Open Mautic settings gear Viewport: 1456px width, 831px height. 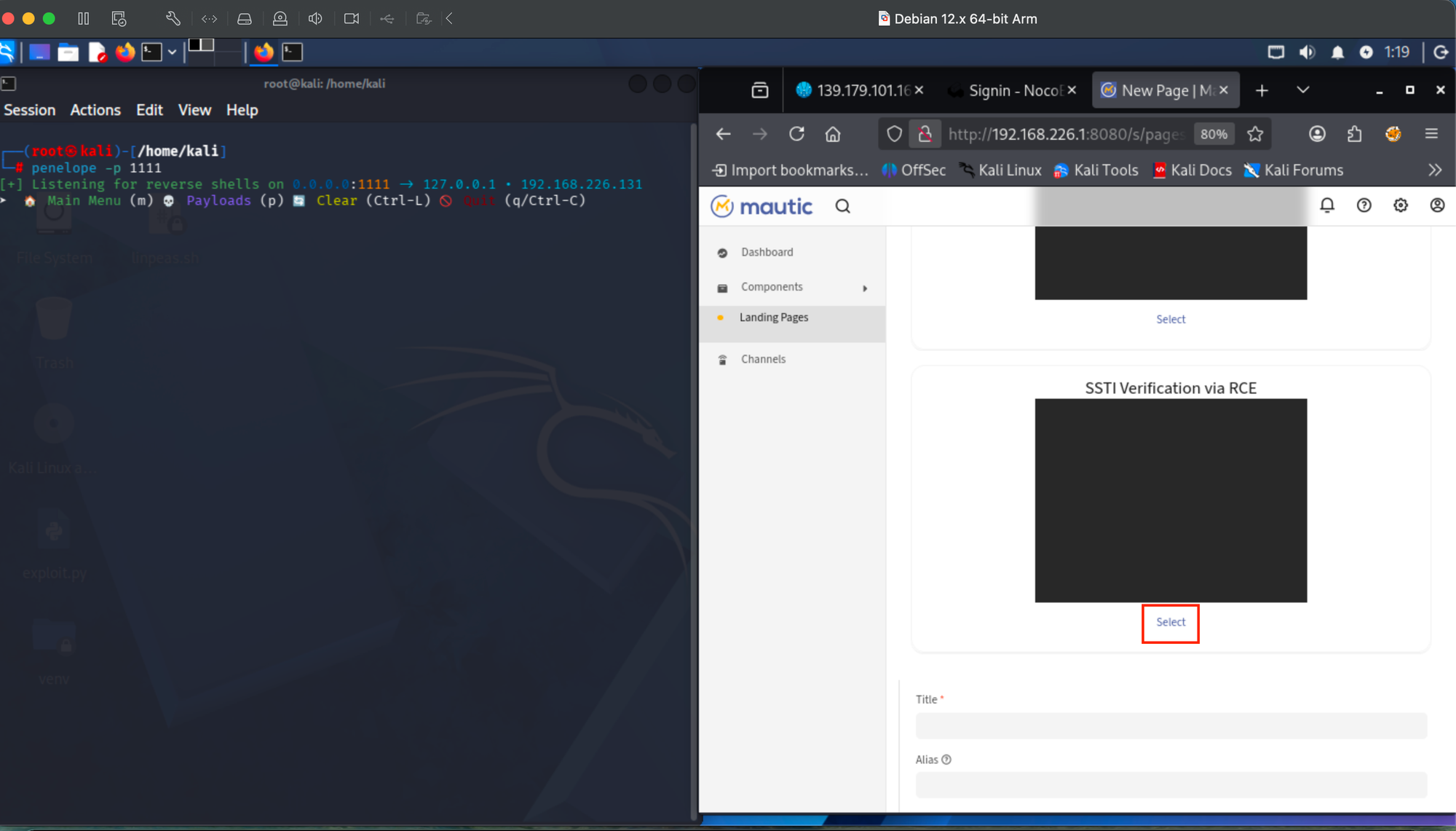tap(1401, 205)
